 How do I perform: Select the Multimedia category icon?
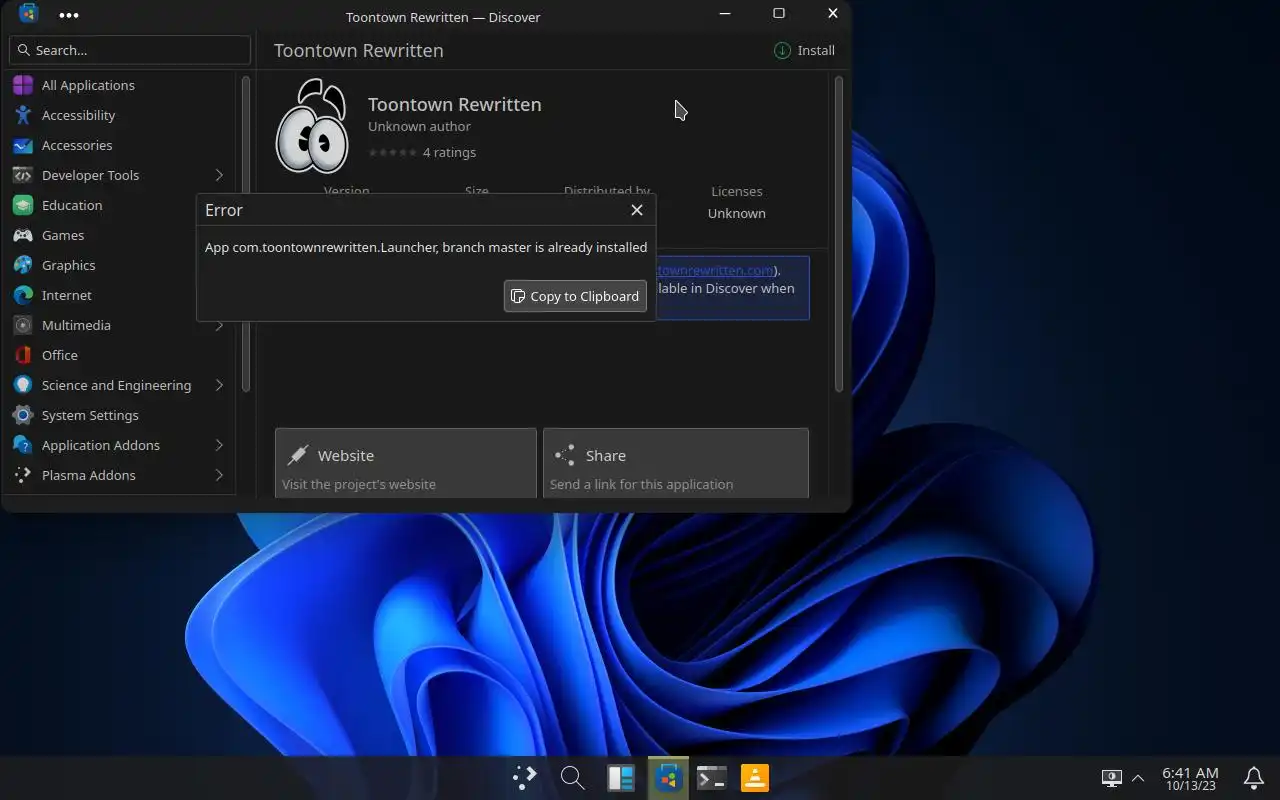[23, 325]
